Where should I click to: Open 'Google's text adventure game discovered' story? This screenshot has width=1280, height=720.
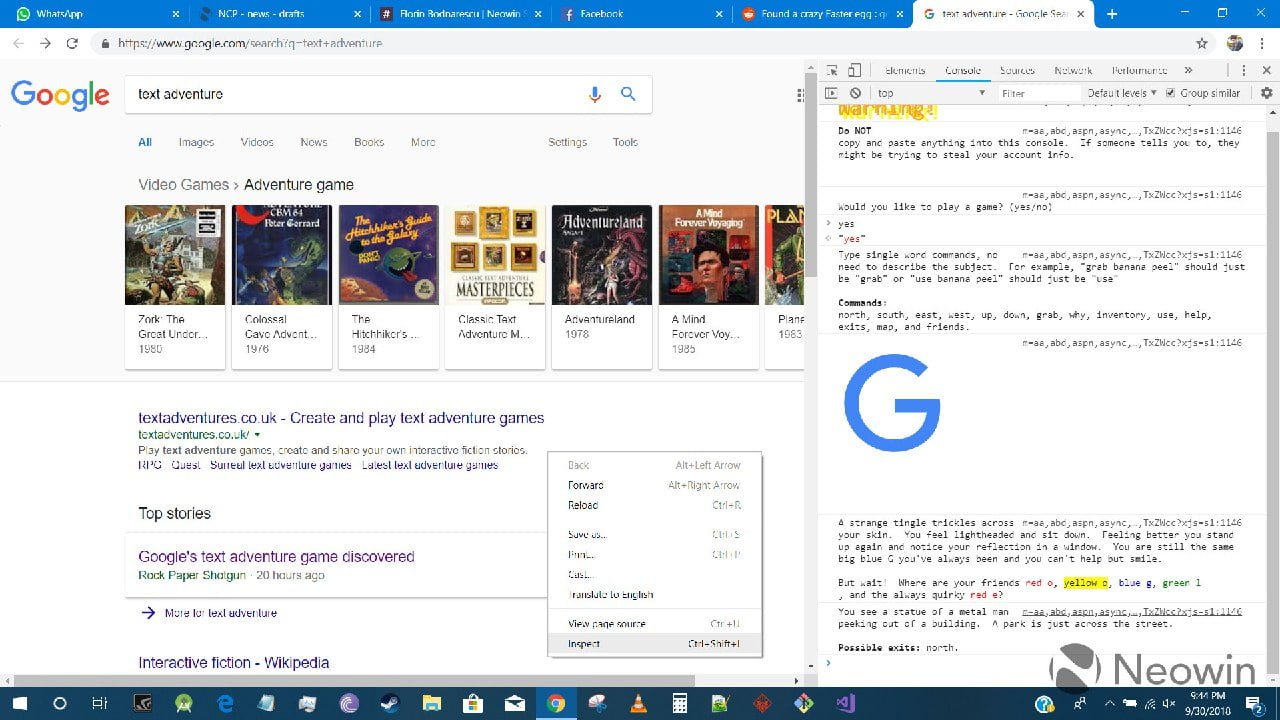276,557
